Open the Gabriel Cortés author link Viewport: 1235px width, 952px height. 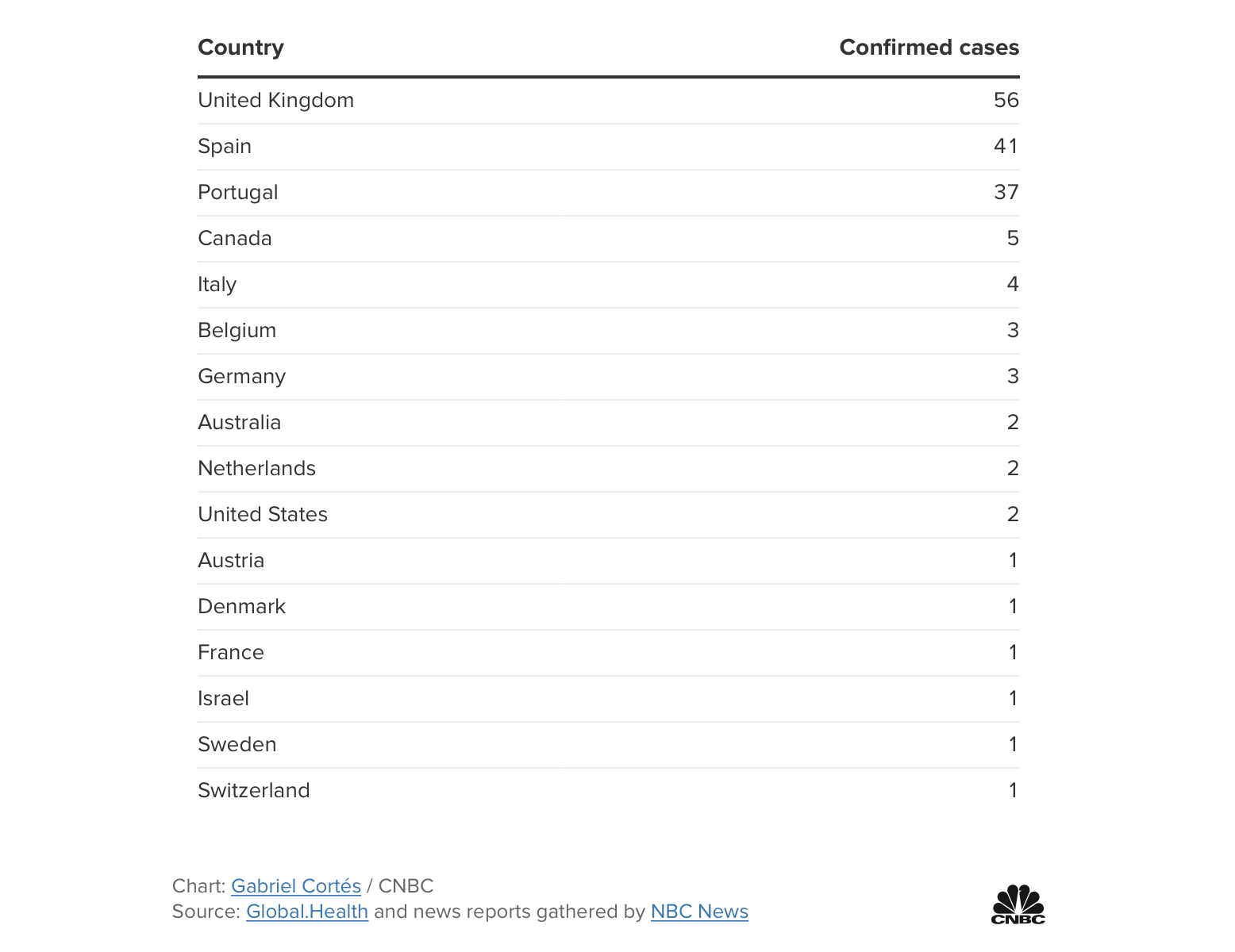[295, 886]
